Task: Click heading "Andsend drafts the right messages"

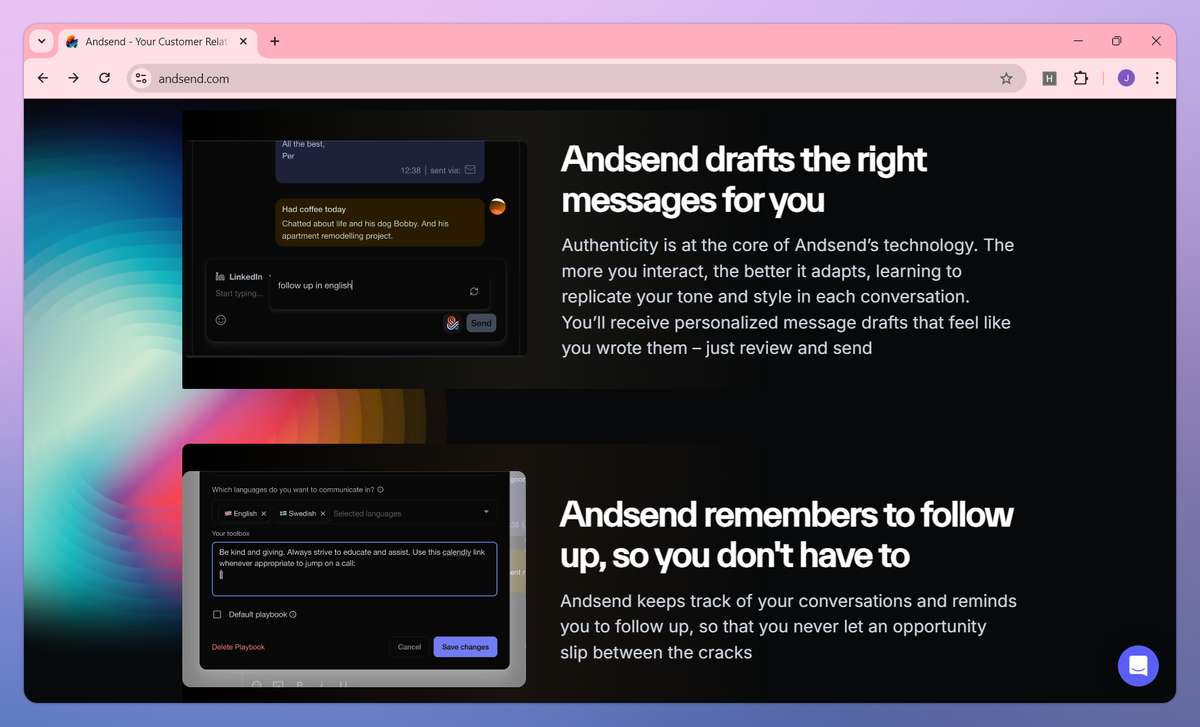Action: [744, 179]
